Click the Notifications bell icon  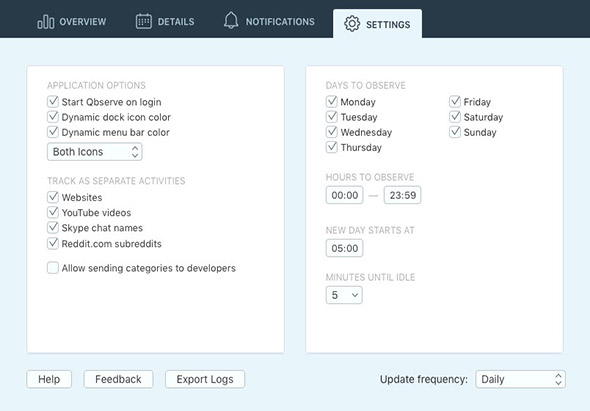[x=231, y=20]
